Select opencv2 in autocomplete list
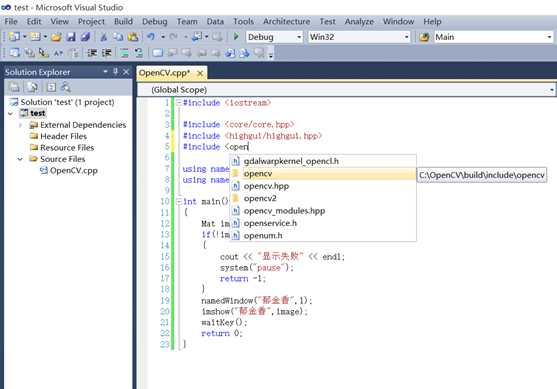The height and width of the screenshot is (389, 557). click(x=323, y=198)
